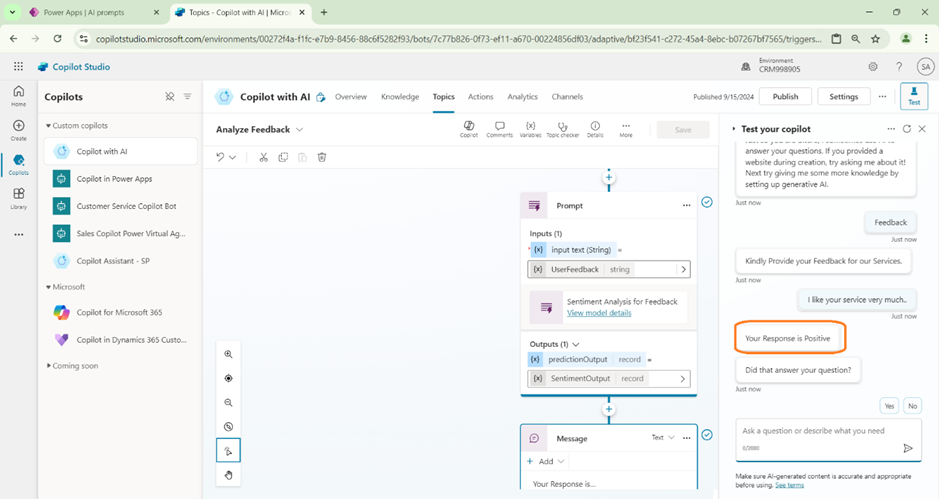Switch to the Knowledge tab

pos(400,97)
